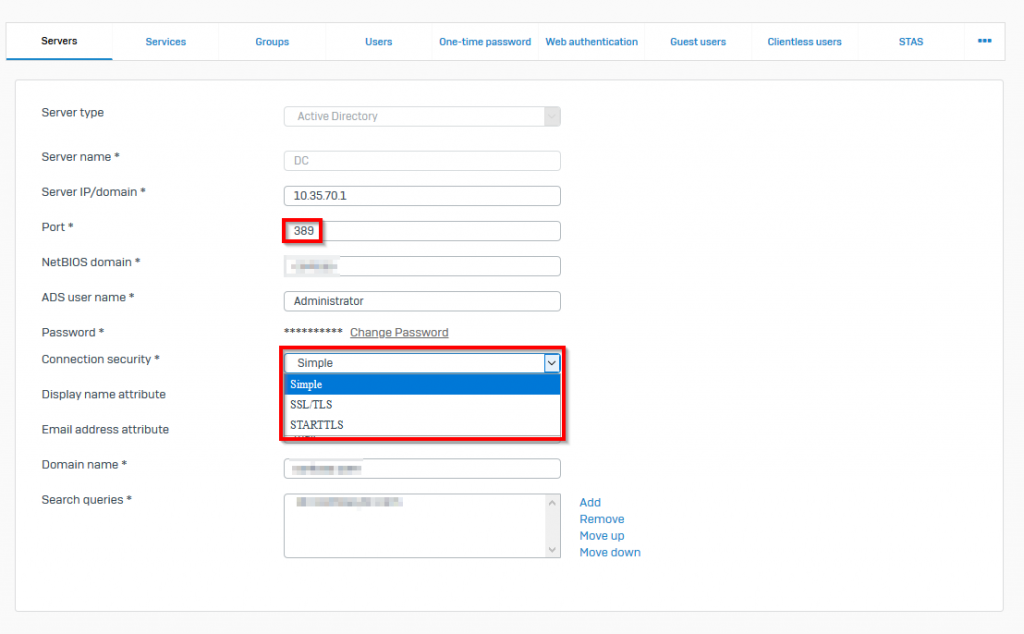This screenshot has height=634, width=1024.
Task: Go to the Users tab
Action: [x=378, y=42]
